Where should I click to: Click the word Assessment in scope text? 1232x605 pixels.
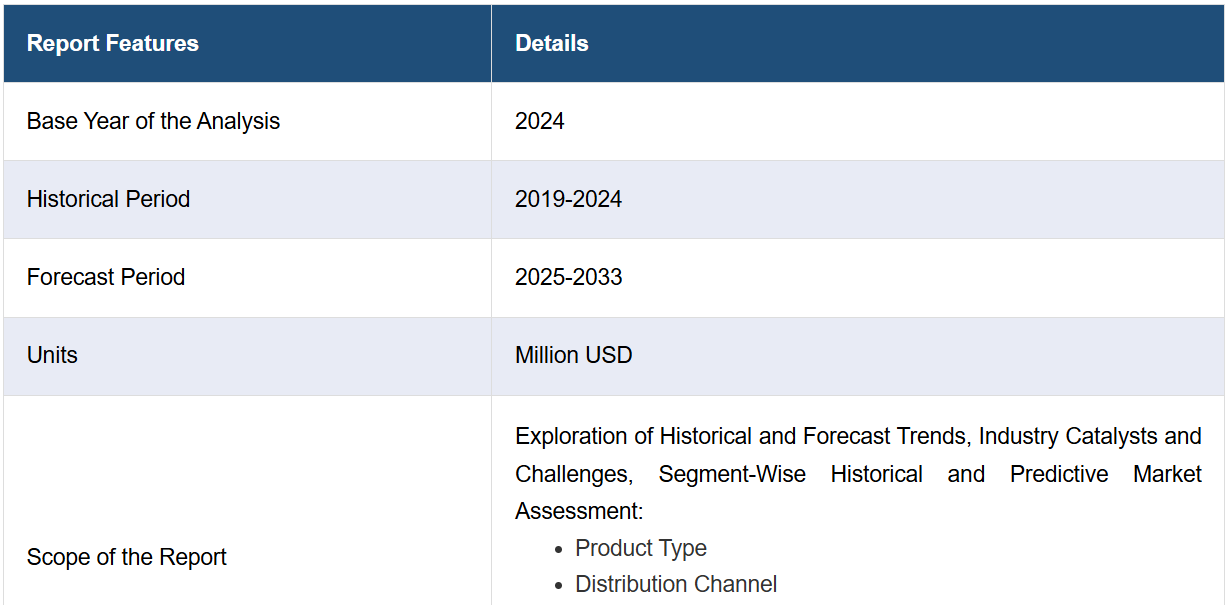tap(579, 511)
